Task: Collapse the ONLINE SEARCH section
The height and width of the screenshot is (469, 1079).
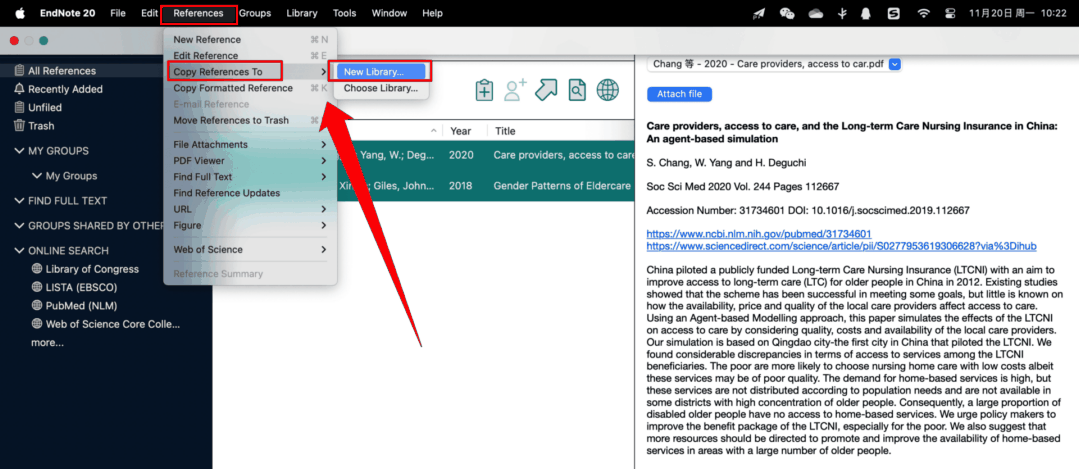Action: coord(20,250)
